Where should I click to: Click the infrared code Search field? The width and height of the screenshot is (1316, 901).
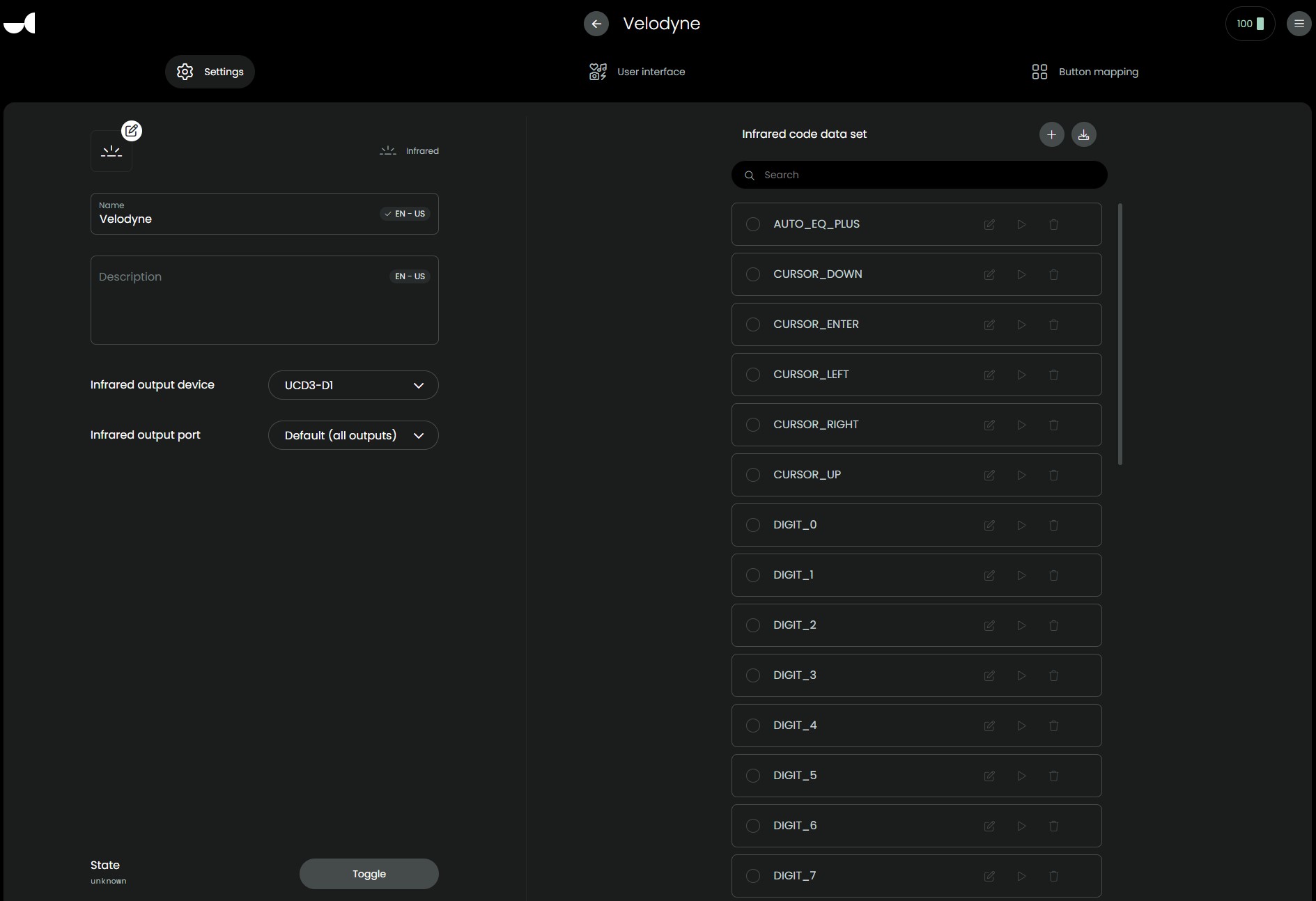[x=920, y=175]
